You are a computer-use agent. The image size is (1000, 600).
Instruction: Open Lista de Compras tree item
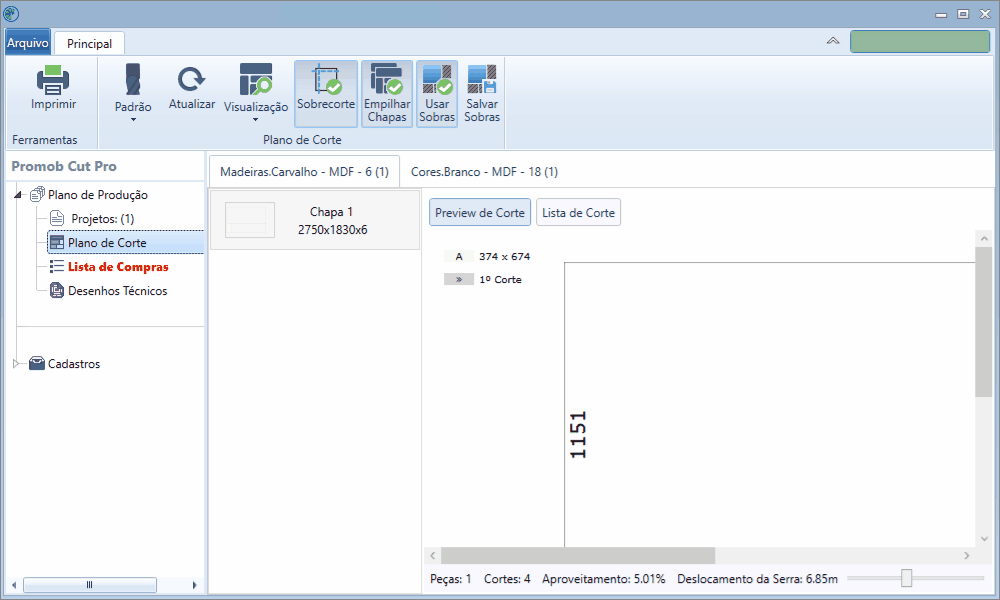coord(118,267)
